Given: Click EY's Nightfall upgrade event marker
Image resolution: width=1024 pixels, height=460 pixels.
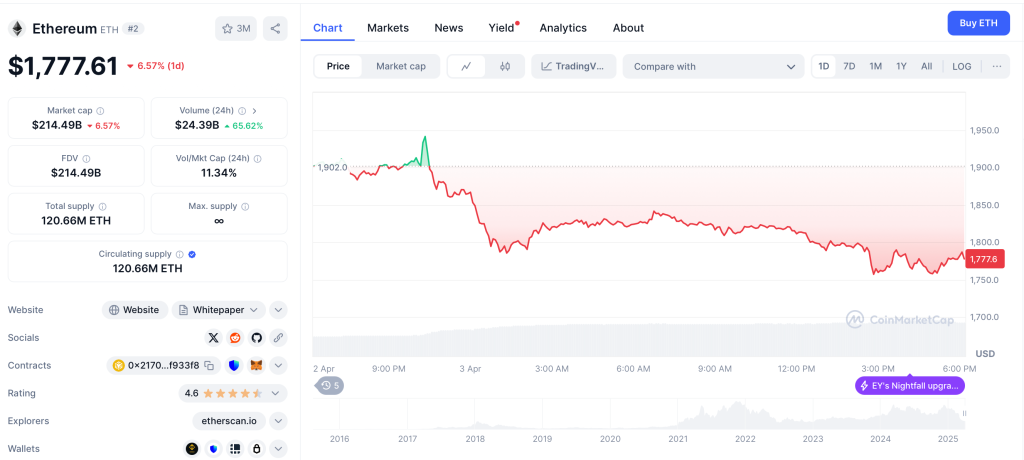Looking at the screenshot, I should click(x=910, y=385).
